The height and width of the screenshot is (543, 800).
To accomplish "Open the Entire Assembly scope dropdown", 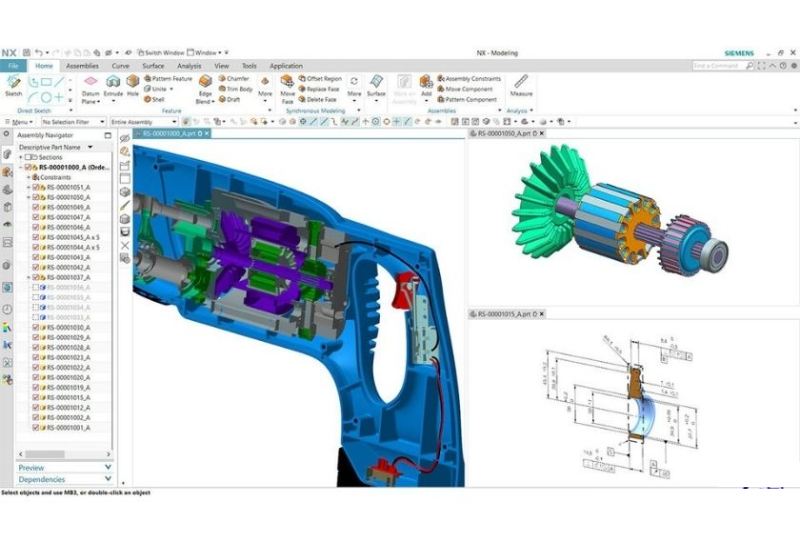I will (x=143, y=122).
